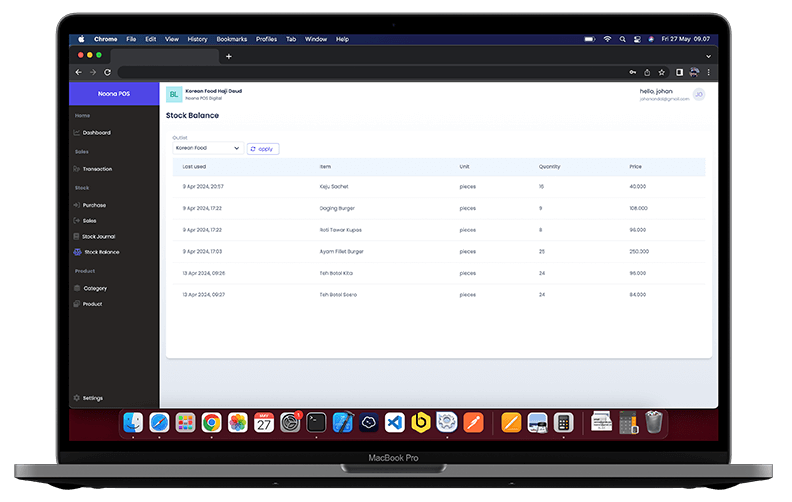Click the JD user avatar
Screen dimensions: 792x502
[699, 94]
